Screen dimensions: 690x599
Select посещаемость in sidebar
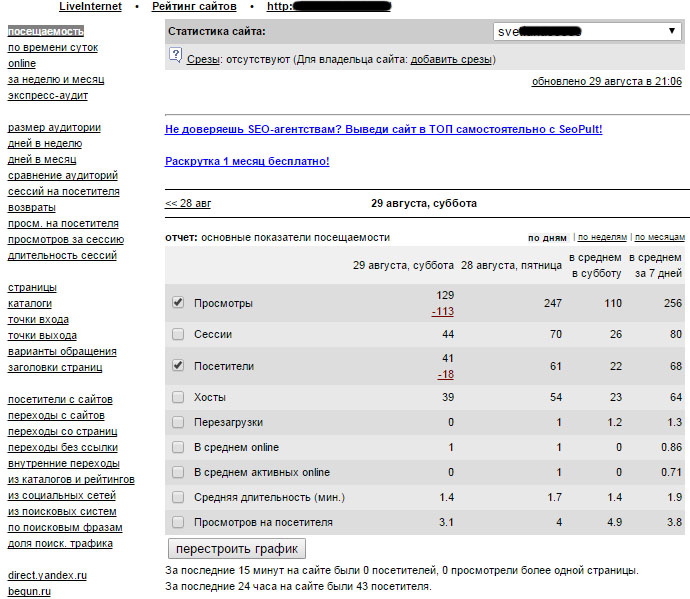pyautogui.click(x=46, y=31)
